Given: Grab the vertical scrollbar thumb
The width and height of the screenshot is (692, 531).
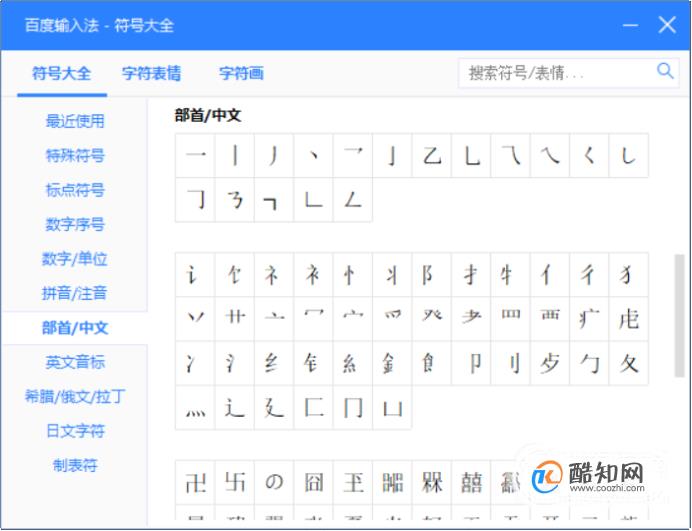Looking at the screenshot, I should pyautogui.click(x=680, y=316).
